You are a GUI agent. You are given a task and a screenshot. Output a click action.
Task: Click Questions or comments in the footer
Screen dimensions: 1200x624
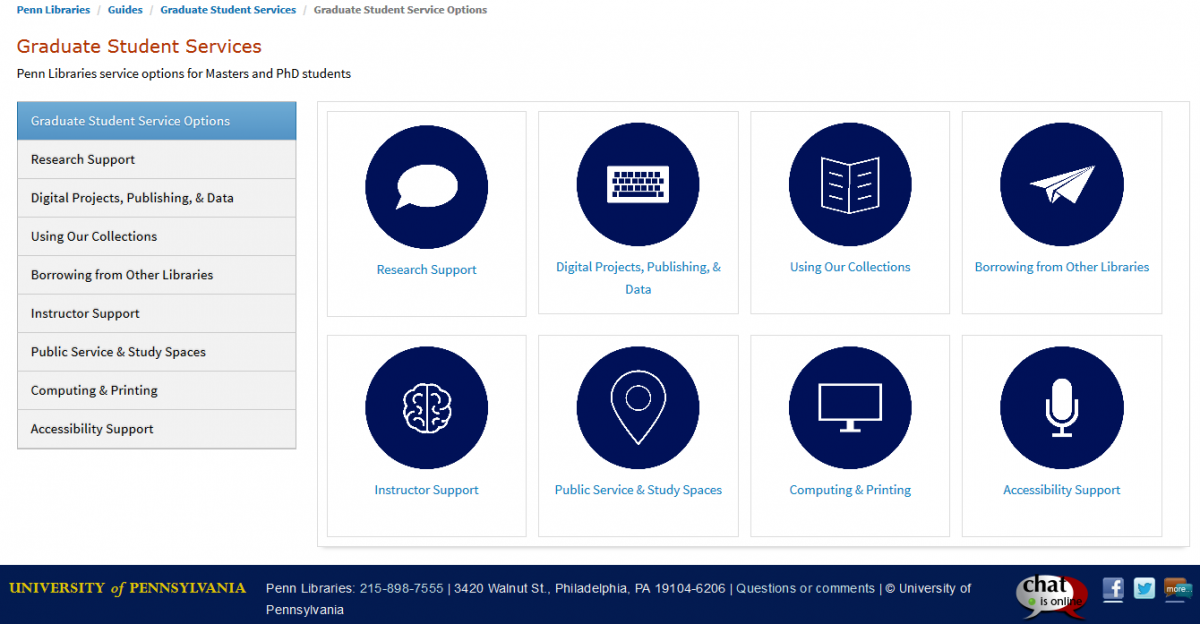click(x=805, y=588)
